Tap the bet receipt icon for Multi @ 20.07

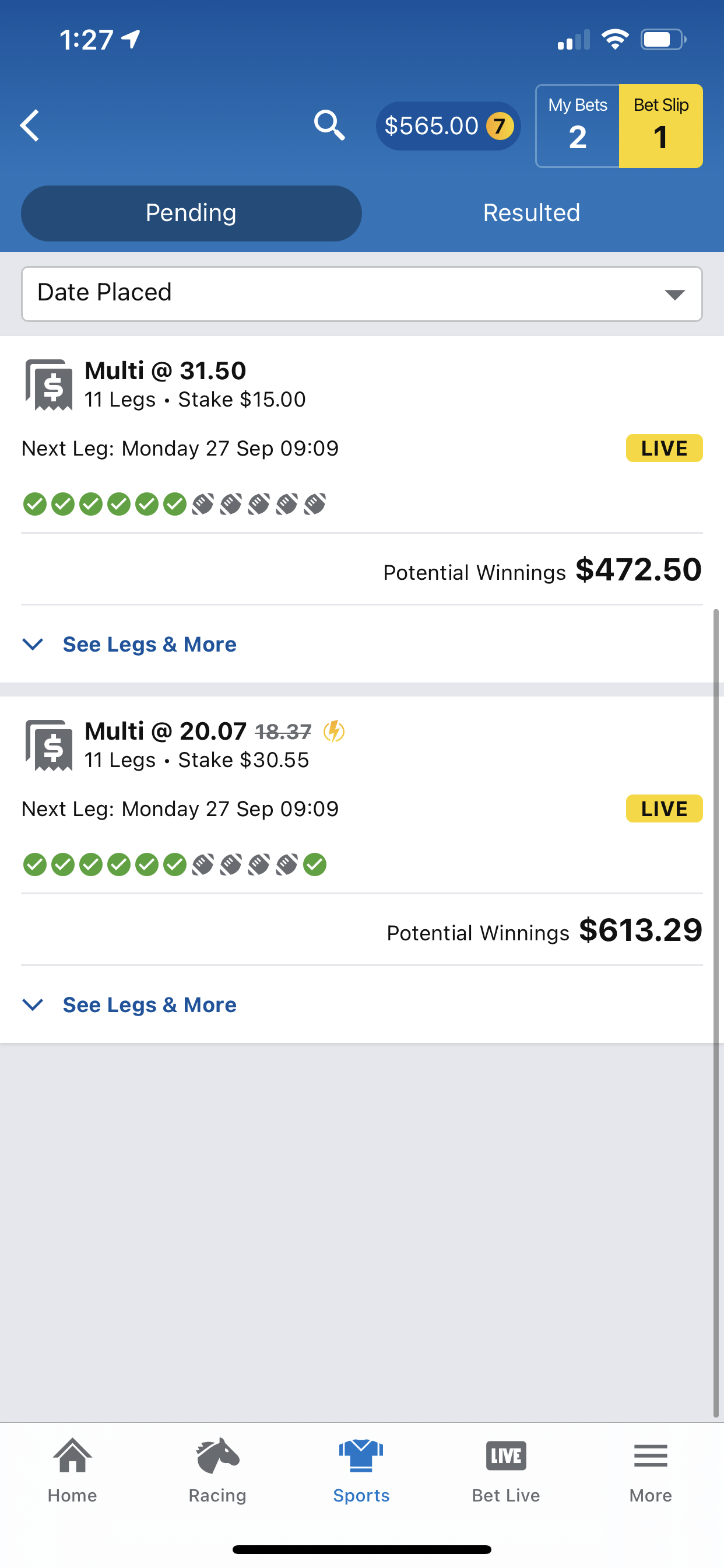coord(48,745)
